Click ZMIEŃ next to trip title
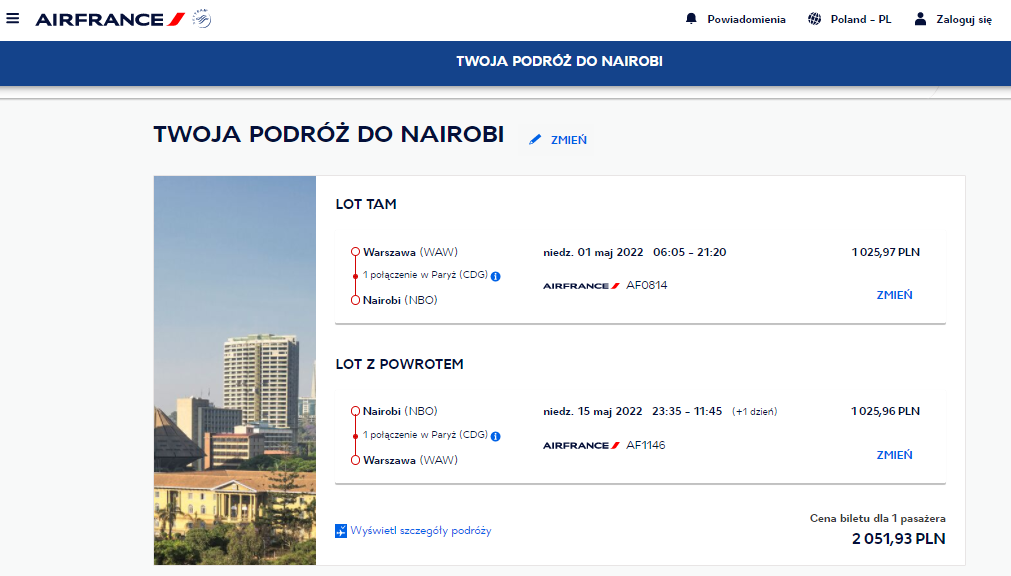This screenshot has width=1011, height=576. point(569,140)
